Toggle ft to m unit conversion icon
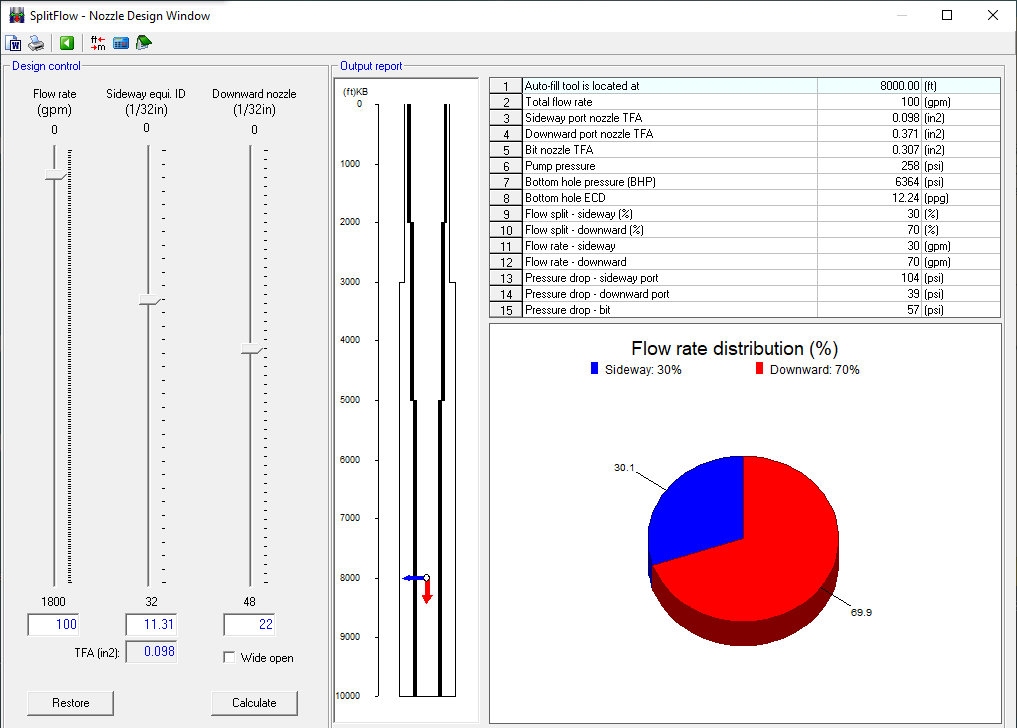The width and height of the screenshot is (1017, 728). coord(98,43)
